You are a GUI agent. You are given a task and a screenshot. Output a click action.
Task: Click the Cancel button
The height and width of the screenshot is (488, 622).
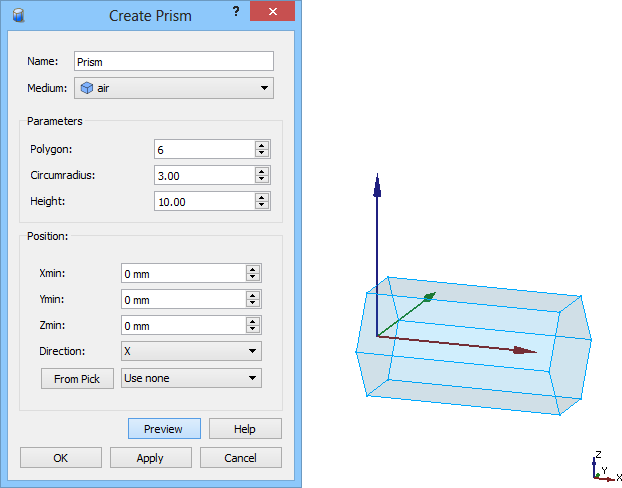(x=241, y=458)
